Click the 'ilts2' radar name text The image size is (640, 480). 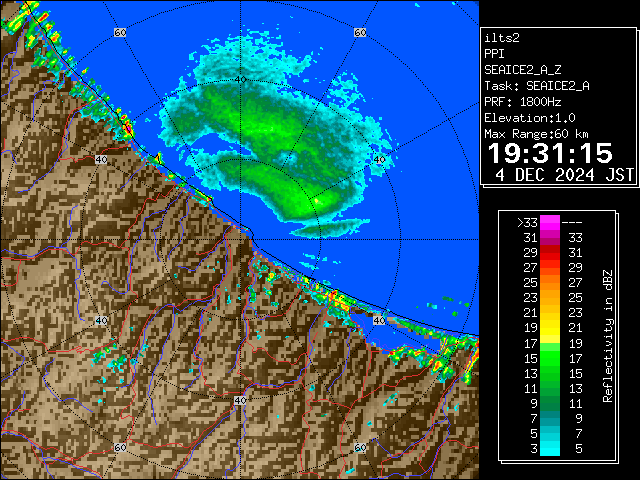coord(502,38)
